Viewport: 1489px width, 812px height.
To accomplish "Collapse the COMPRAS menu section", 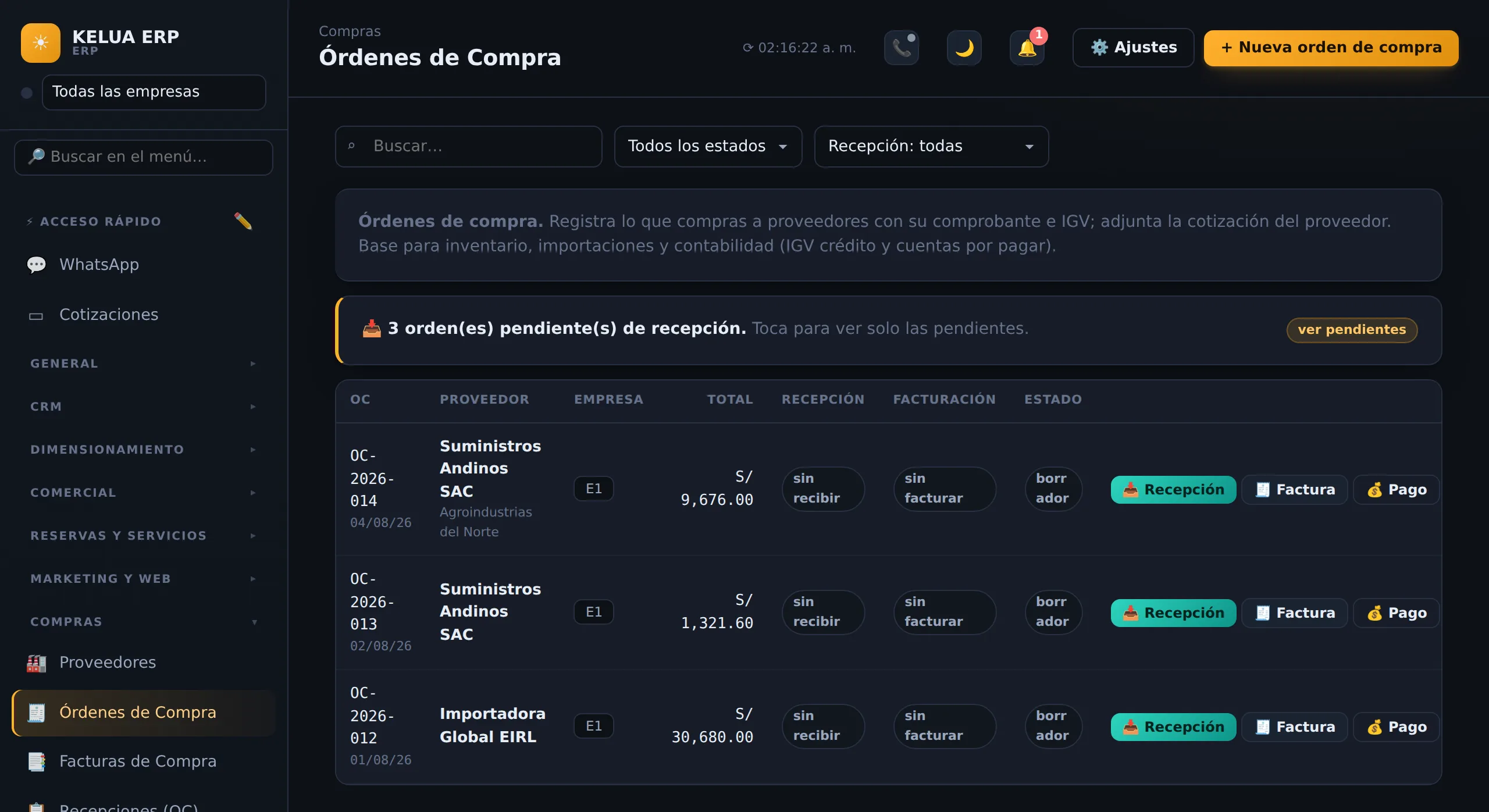I will [x=143, y=622].
